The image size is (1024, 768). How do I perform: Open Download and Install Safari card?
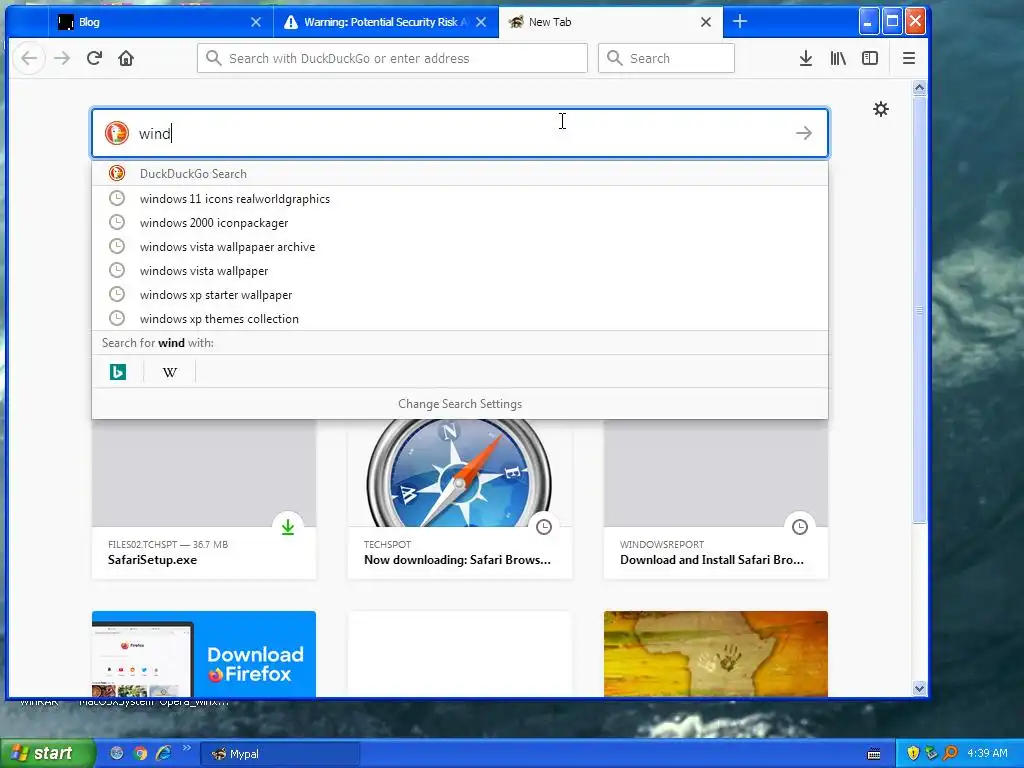click(716, 500)
